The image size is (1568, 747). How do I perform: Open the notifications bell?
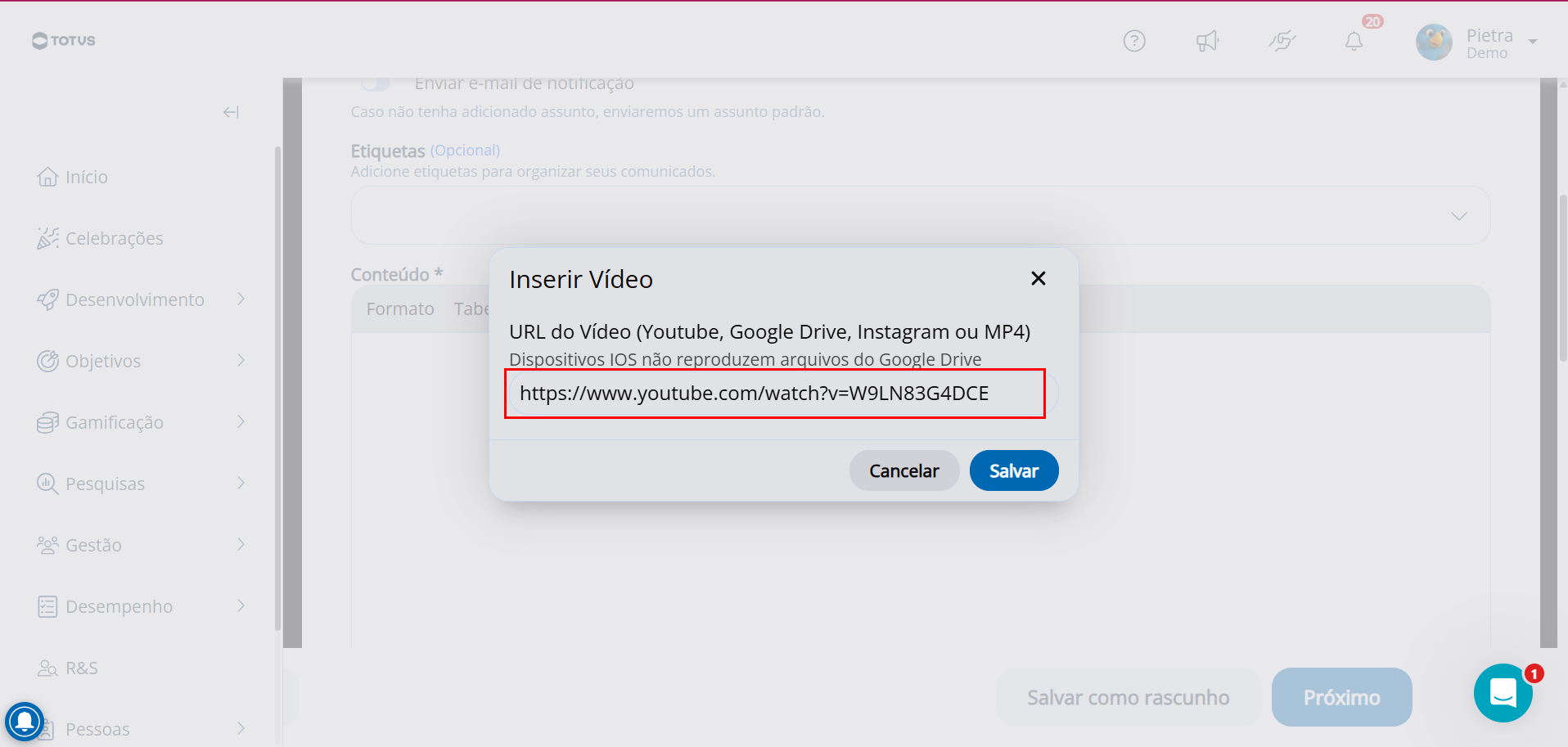[x=1354, y=41]
